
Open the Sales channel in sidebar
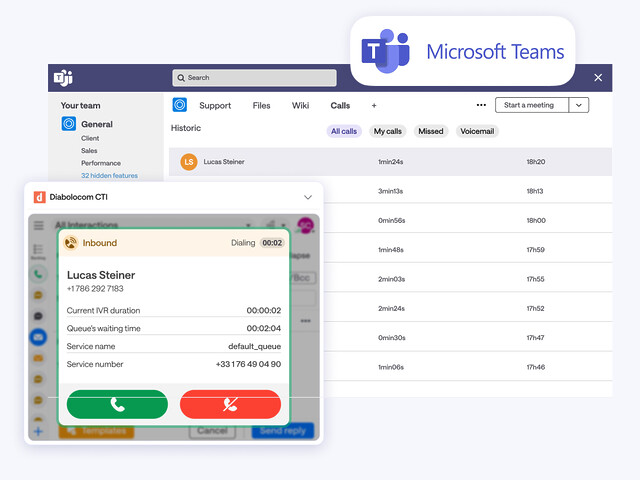point(89,150)
